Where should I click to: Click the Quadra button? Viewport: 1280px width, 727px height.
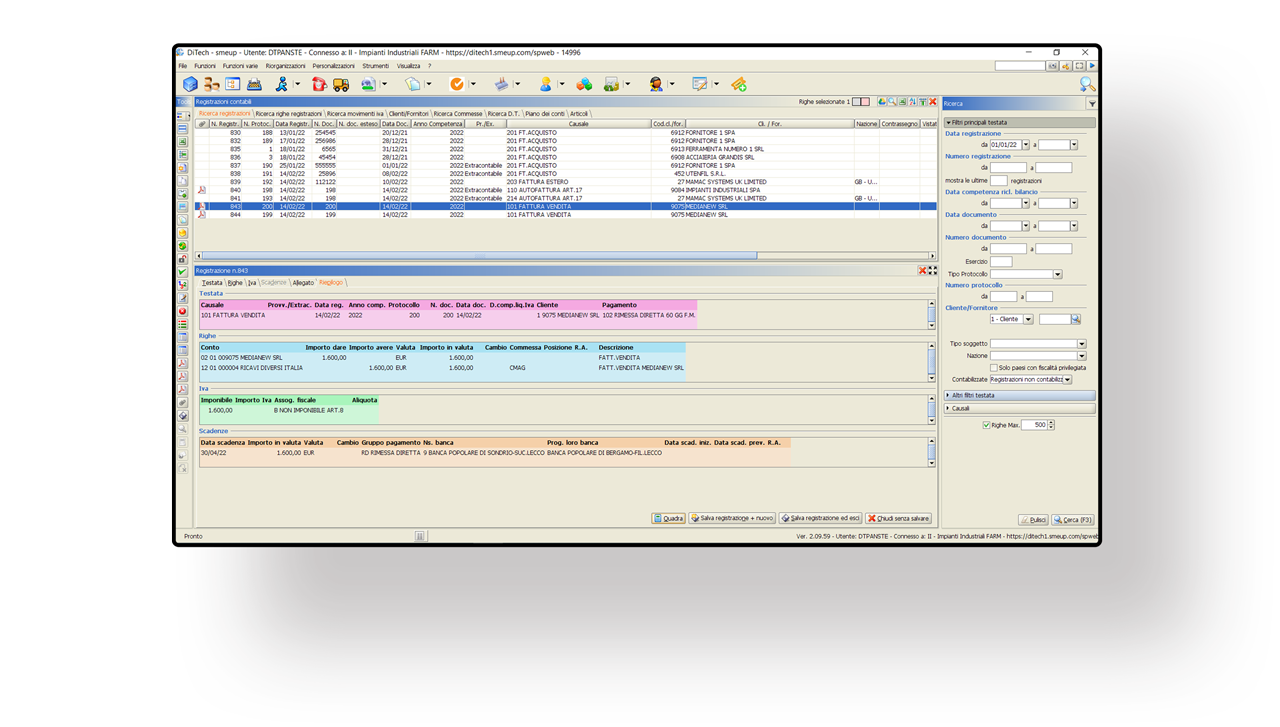point(669,518)
